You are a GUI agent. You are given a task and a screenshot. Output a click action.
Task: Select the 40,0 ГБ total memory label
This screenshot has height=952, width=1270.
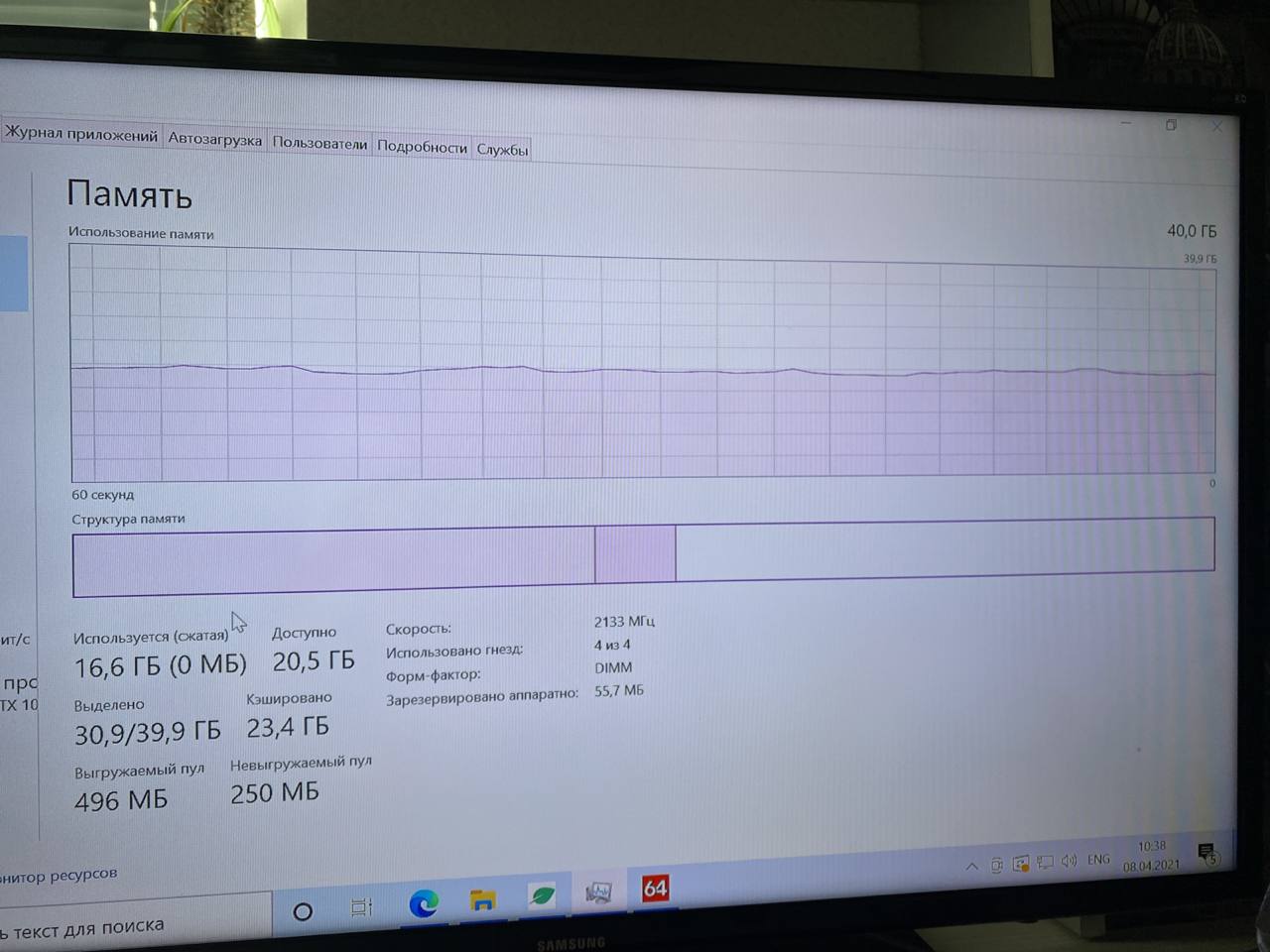click(1192, 231)
